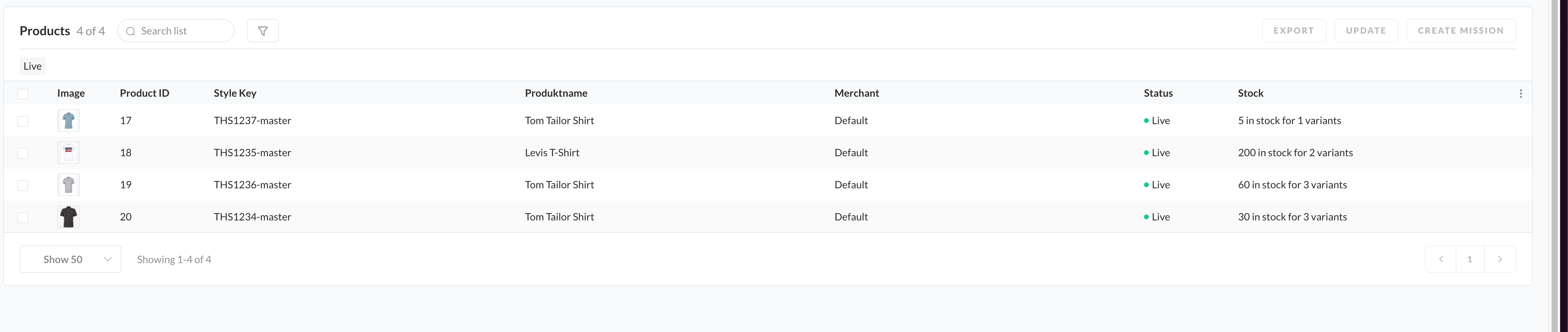The width and height of the screenshot is (1568, 332).
Task: Sort by Product ID column header
Action: click(x=144, y=93)
